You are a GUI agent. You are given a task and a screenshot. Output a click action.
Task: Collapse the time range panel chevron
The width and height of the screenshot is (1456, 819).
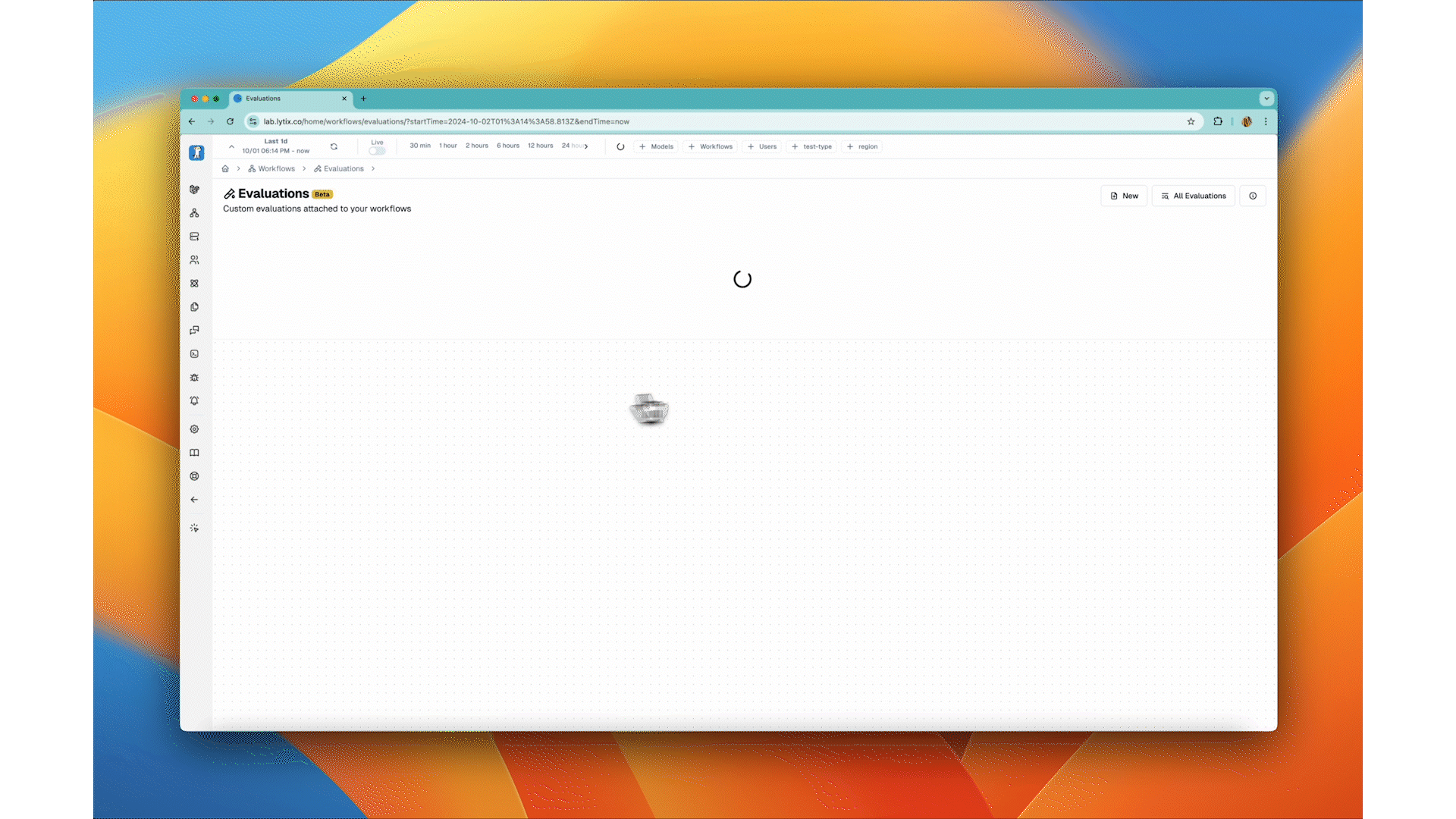(x=231, y=146)
